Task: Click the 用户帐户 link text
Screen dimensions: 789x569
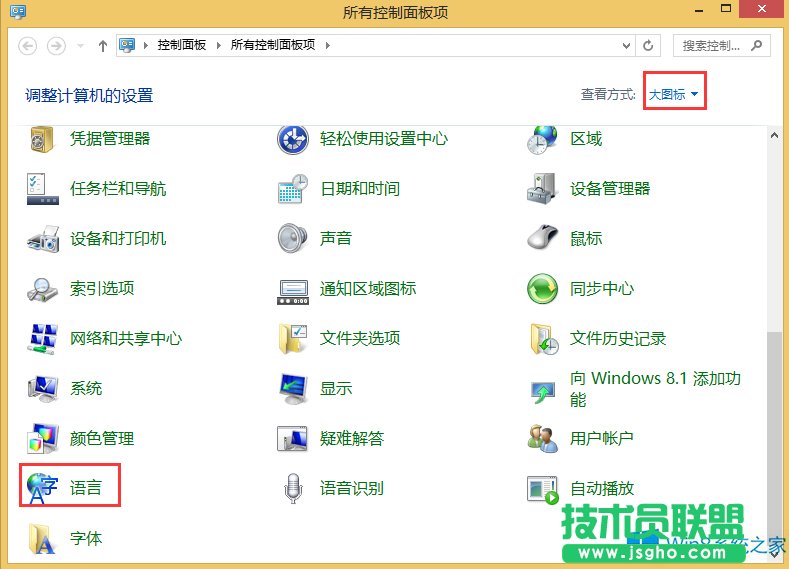Action: [602, 438]
